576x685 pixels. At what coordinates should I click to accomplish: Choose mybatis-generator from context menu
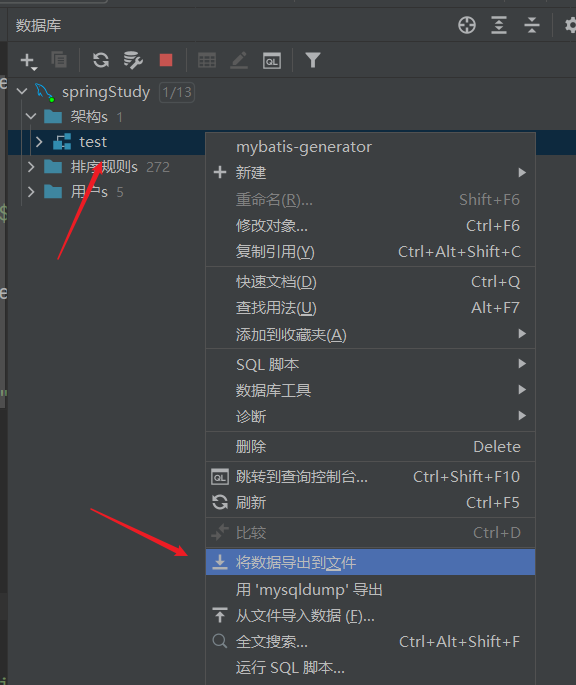pyautogui.click(x=370, y=147)
